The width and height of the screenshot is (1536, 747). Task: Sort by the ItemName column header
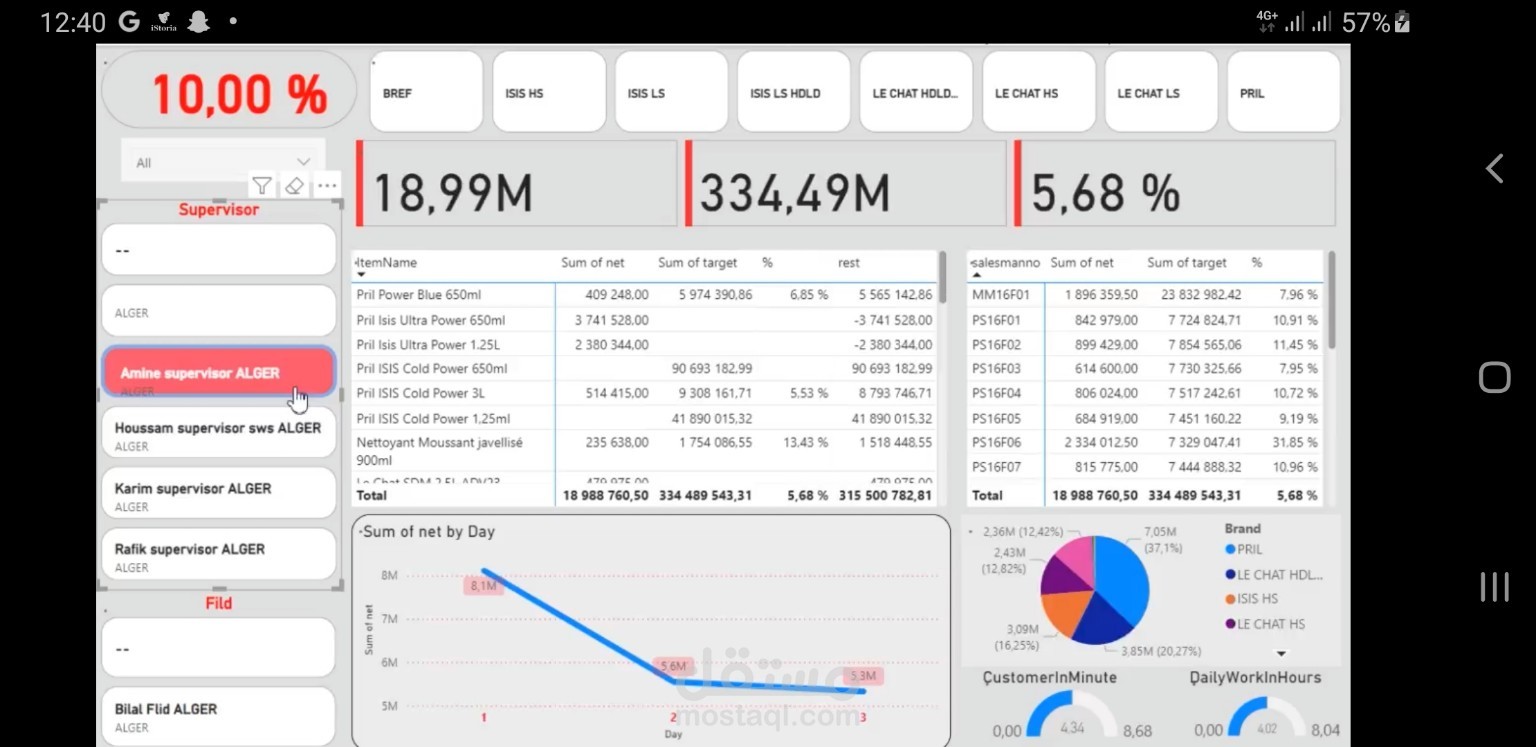(x=387, y=262)
